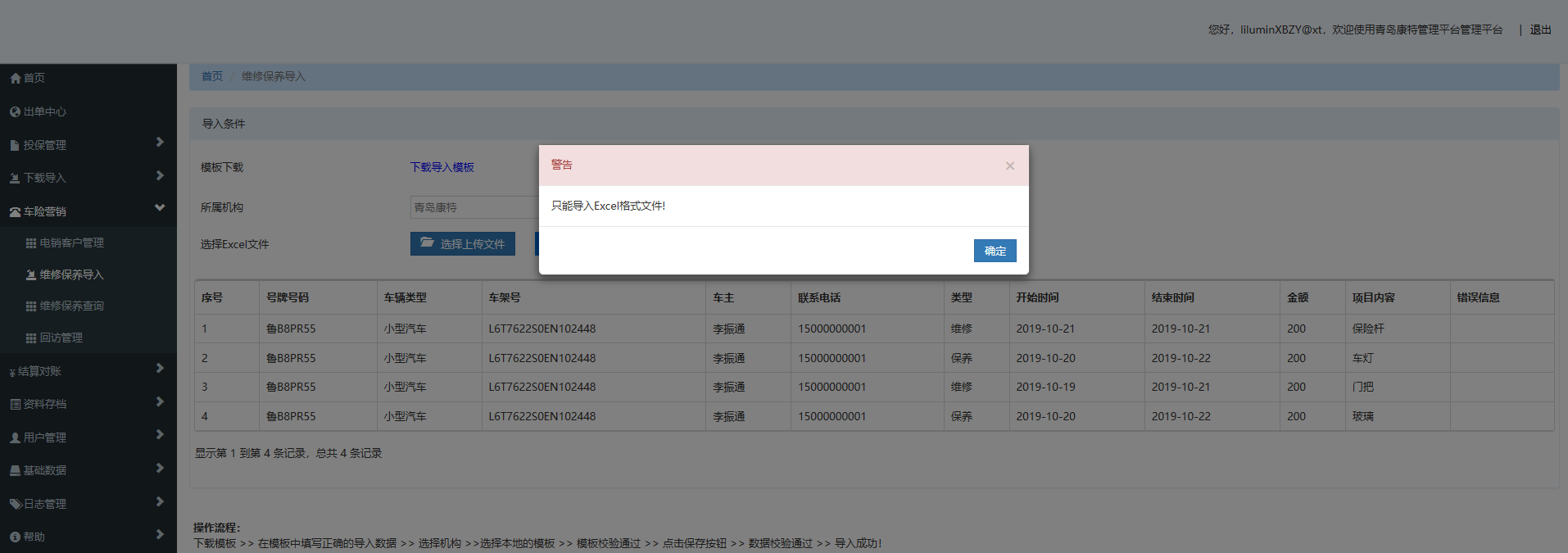
Task: Click the import icon beside 维修保养导入
Action: [31, 274]
